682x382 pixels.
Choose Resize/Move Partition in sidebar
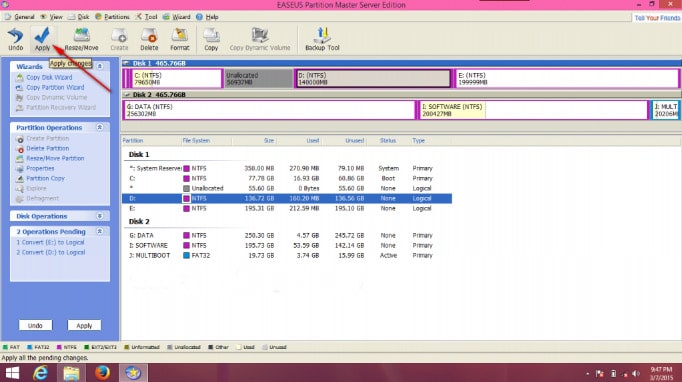tap(55, 158)
